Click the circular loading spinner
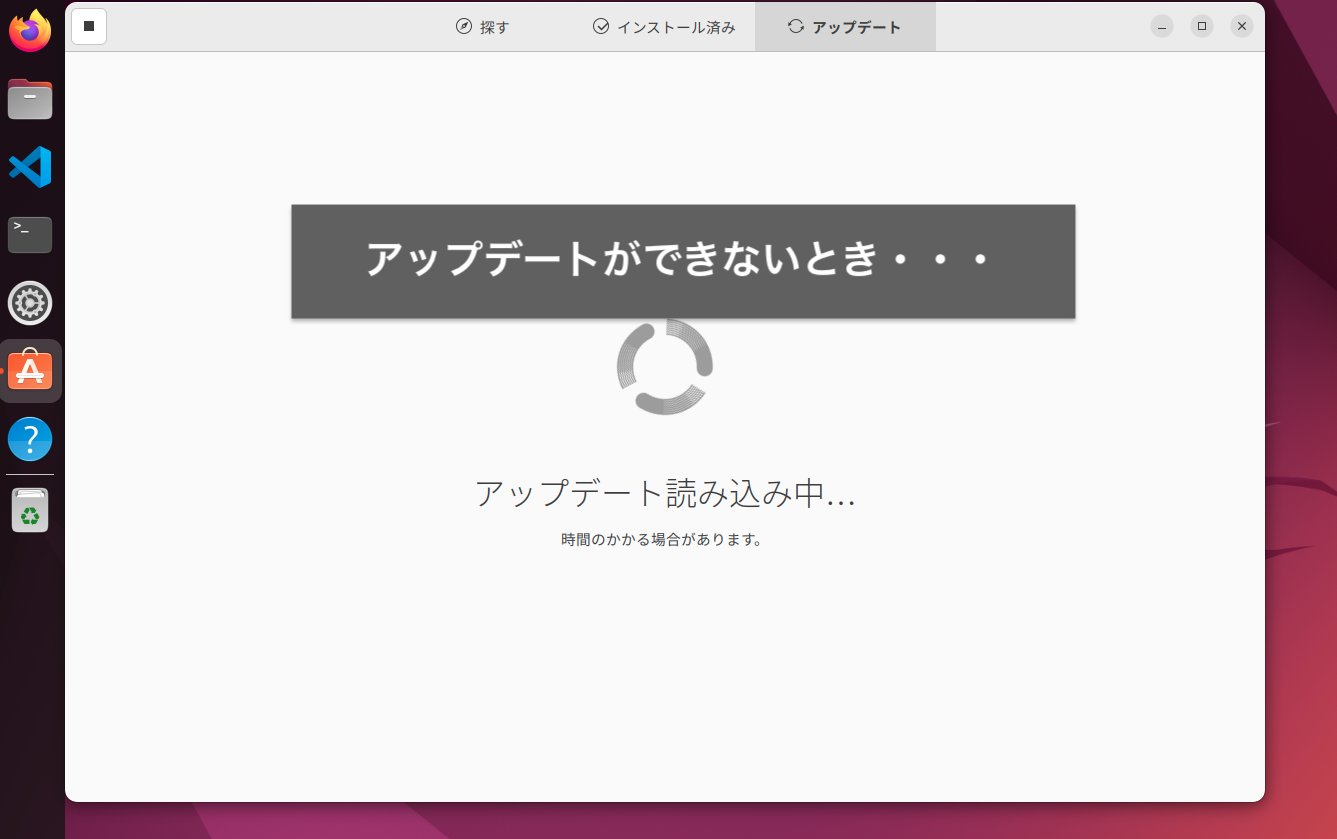1337x839 pixels. [x=665, y=367]
